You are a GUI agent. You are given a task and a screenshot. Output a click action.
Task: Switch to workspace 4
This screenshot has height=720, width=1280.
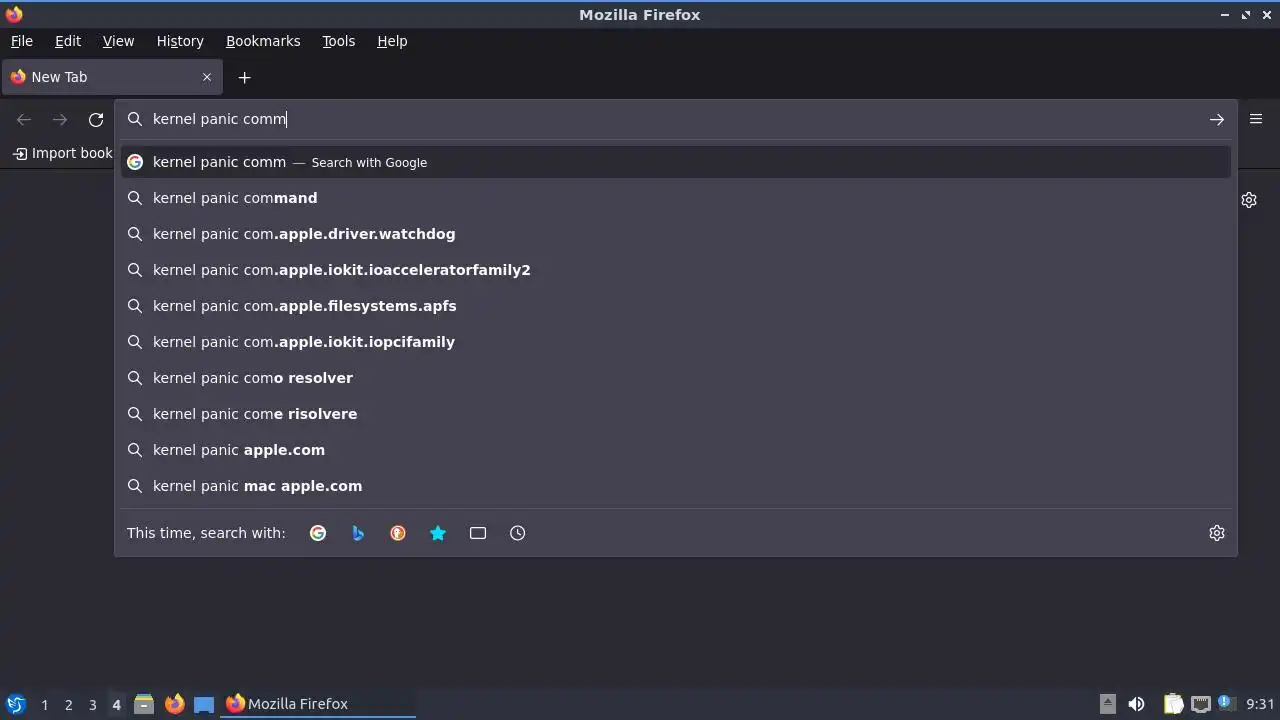(116, 705)
